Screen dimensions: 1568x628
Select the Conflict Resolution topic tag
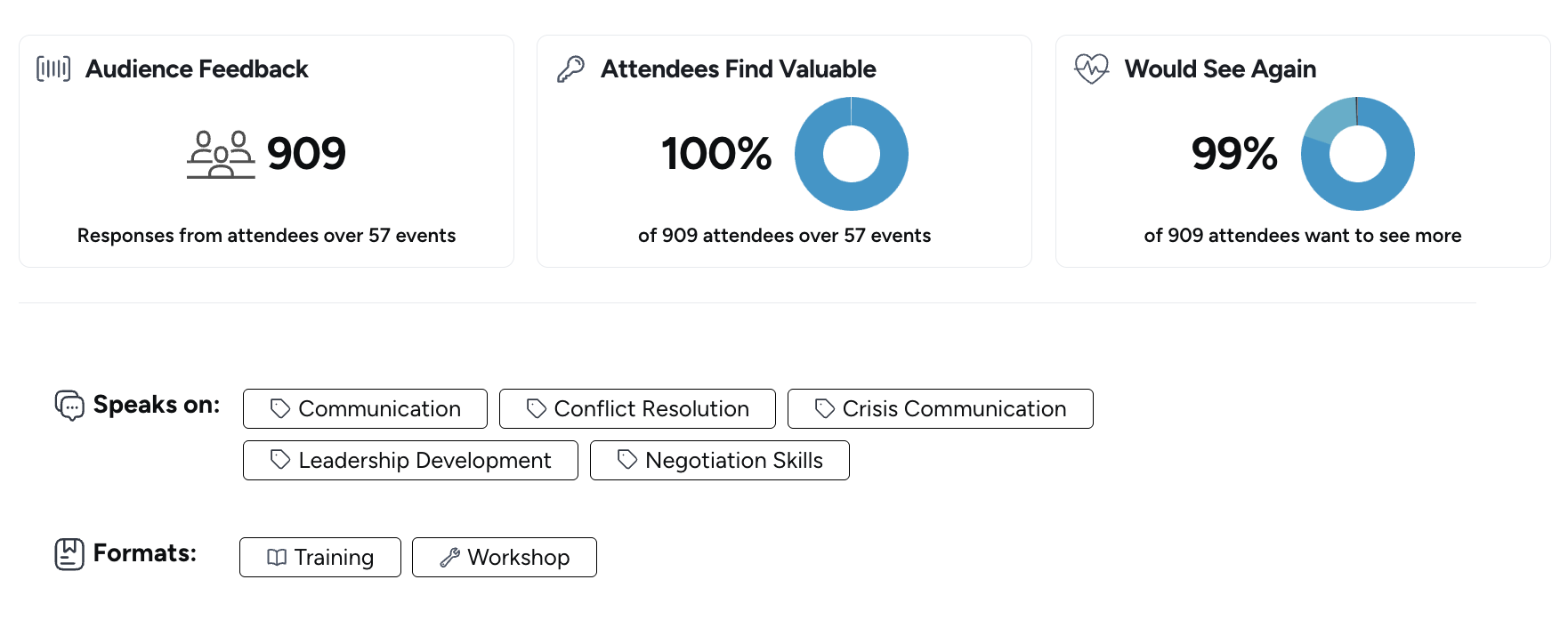point(637,408)
